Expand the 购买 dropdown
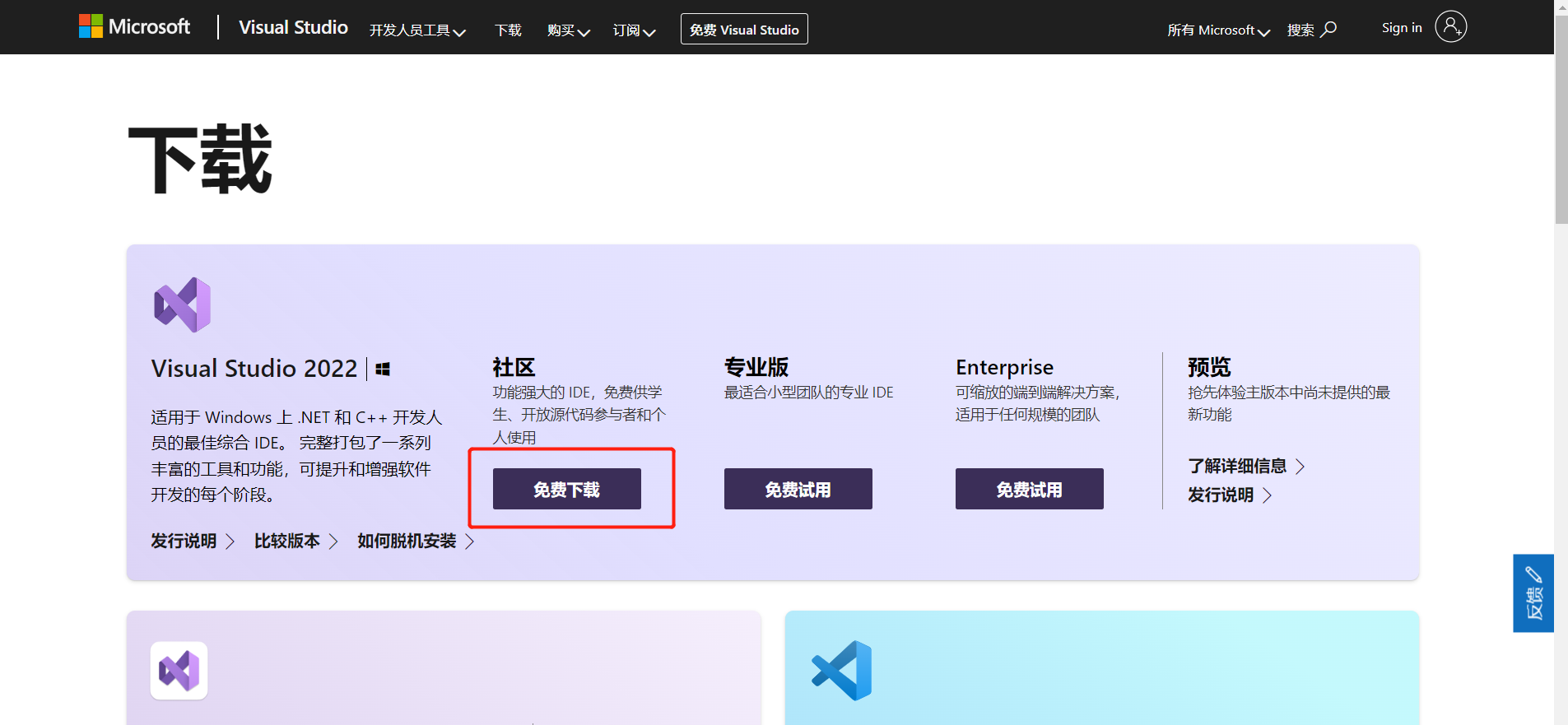Viewport: 1568px width, 725px height. pyautogui.click(x=568, y=30)
